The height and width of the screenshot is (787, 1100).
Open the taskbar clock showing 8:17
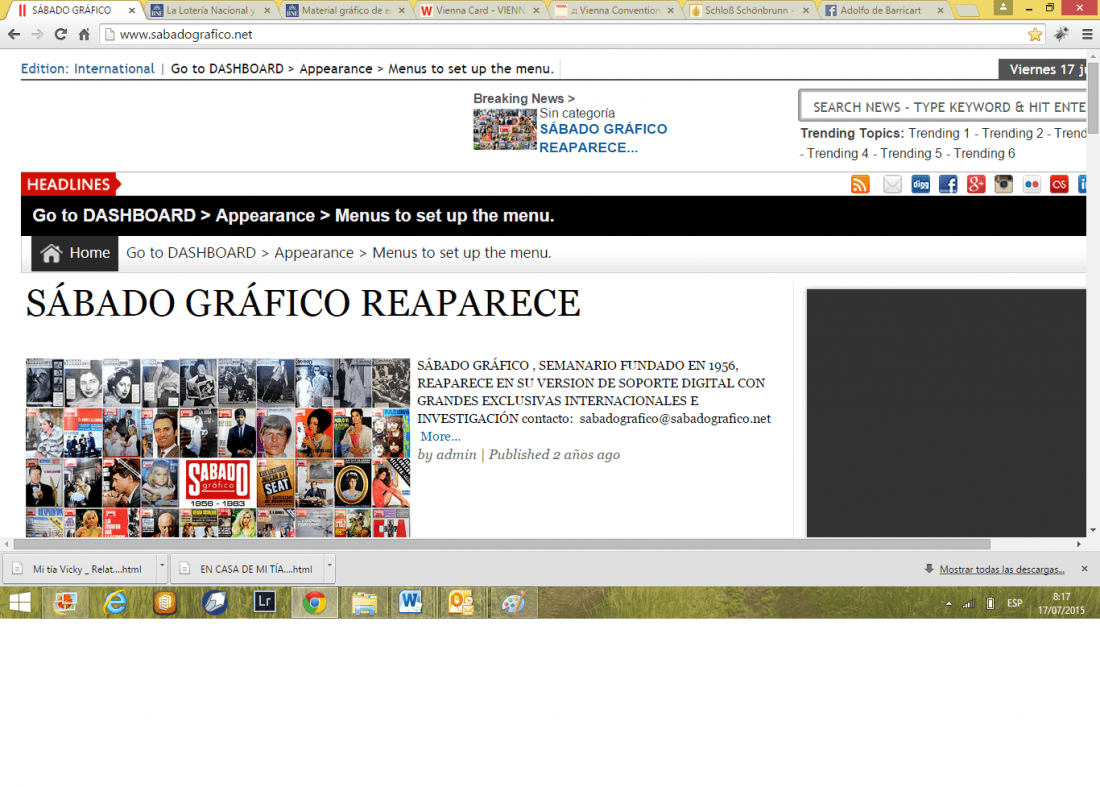coord(1061,603)
